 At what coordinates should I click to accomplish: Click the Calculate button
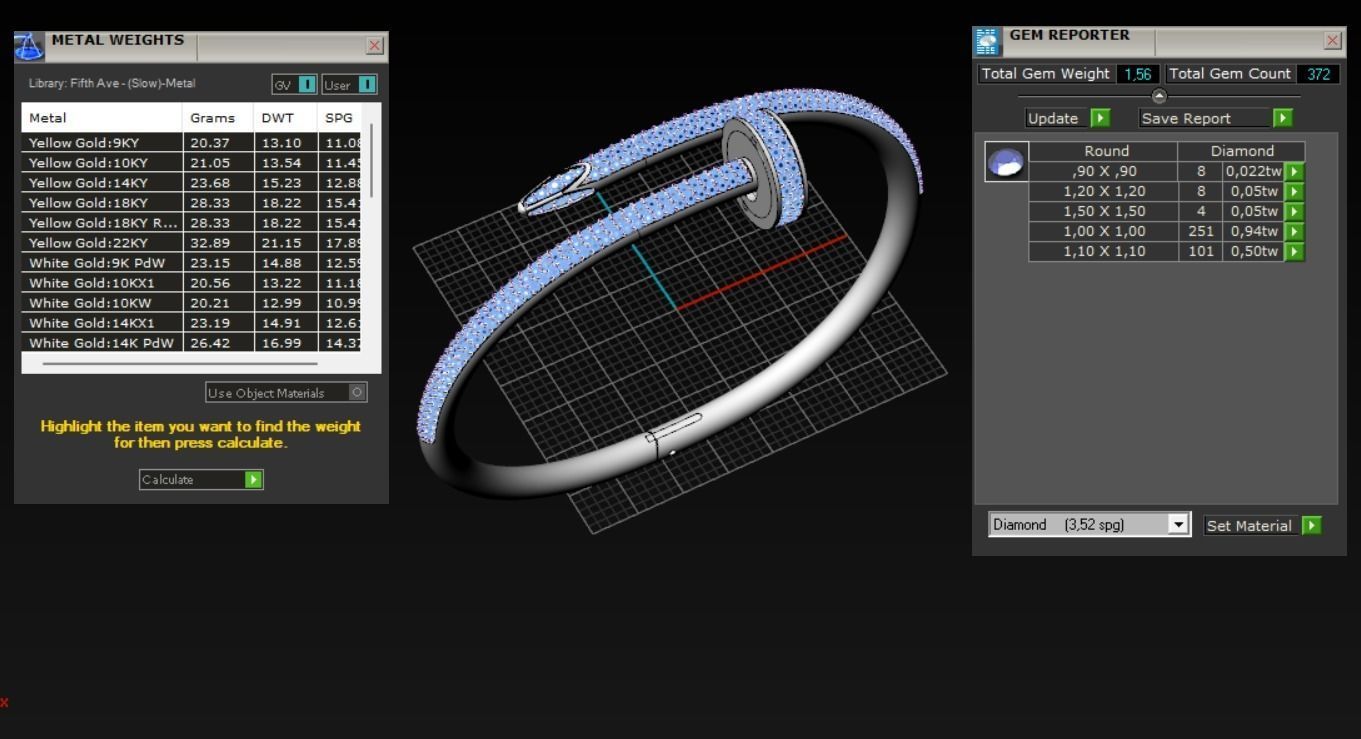click(201, 480)
